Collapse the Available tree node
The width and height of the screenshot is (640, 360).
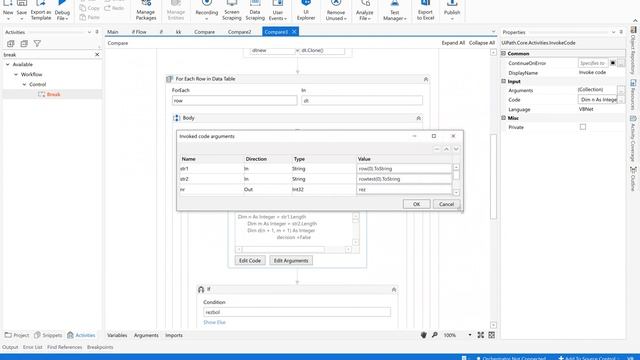click(x=7, y=64)
